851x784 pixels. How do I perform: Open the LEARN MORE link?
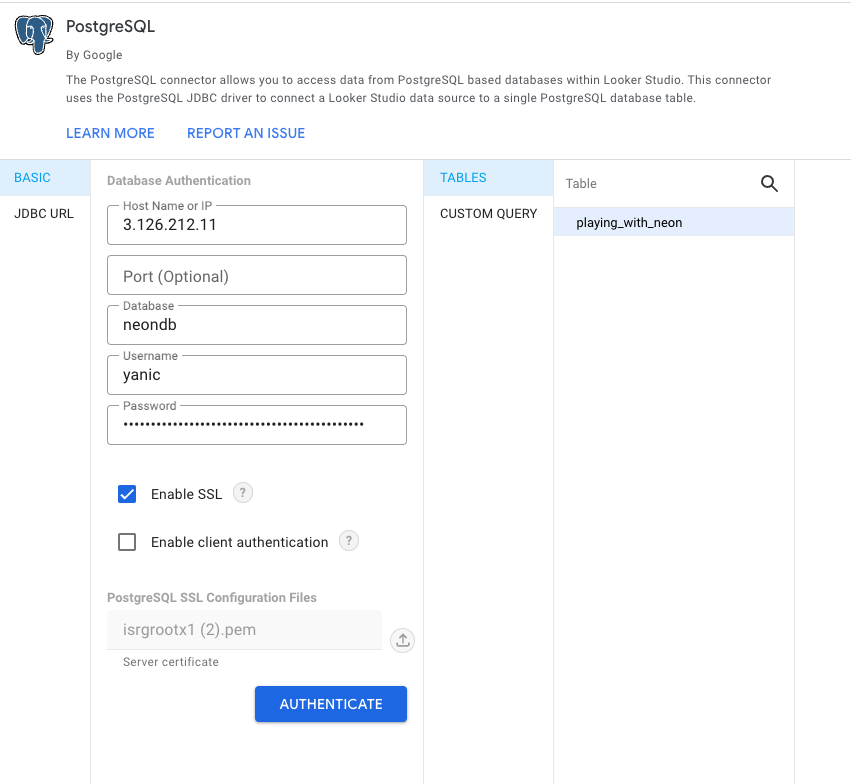pyautogui.click(x=110, y=133)
